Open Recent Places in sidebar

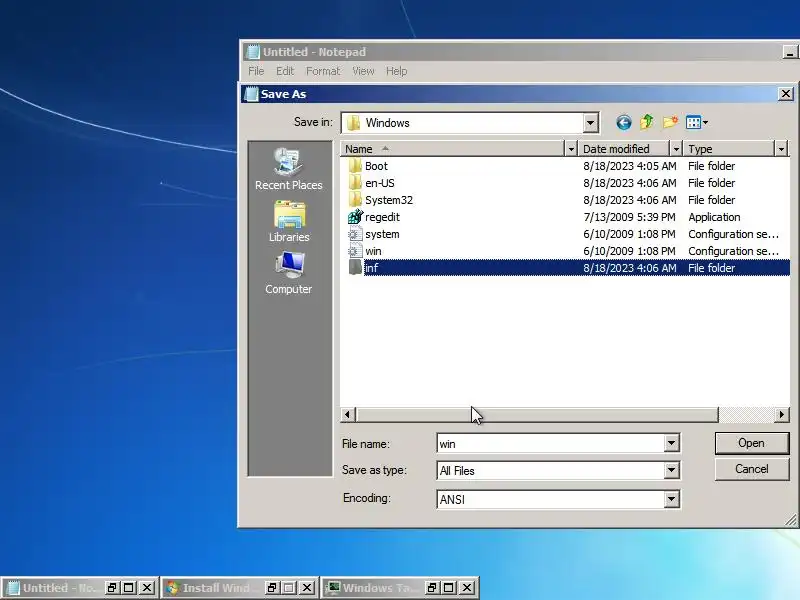click(x=289, y=170)
